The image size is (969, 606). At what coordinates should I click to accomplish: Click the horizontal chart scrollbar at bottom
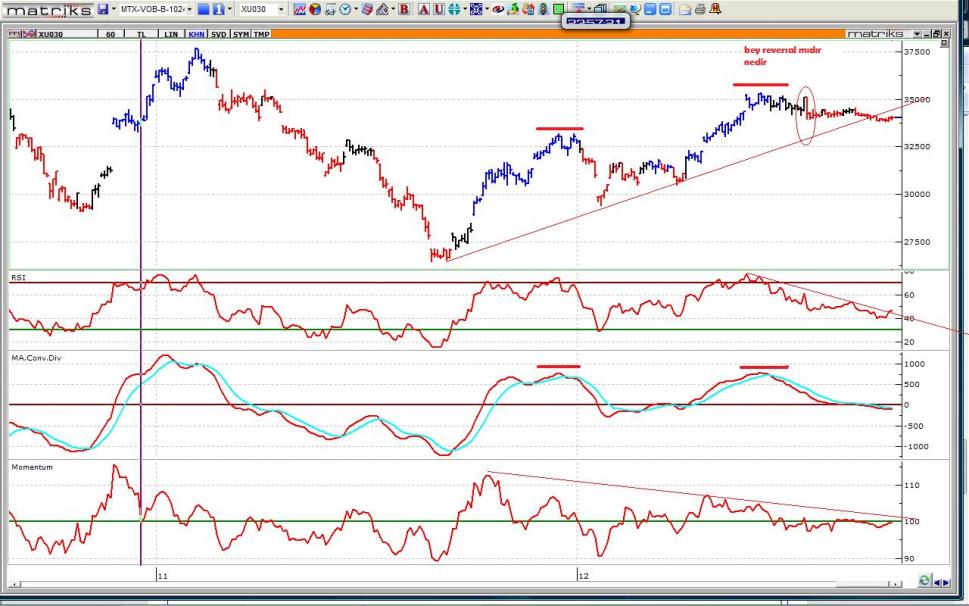pos(450,583)
